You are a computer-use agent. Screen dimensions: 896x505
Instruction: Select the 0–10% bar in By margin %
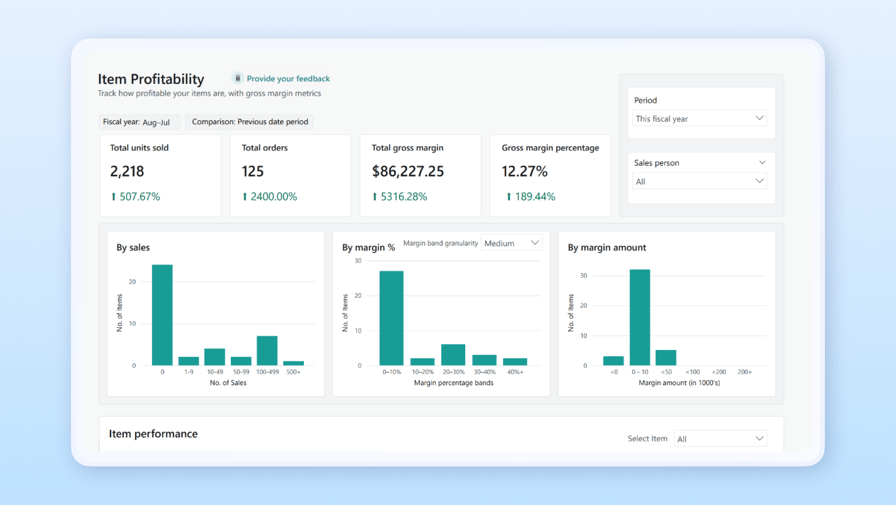coord(391,318)
